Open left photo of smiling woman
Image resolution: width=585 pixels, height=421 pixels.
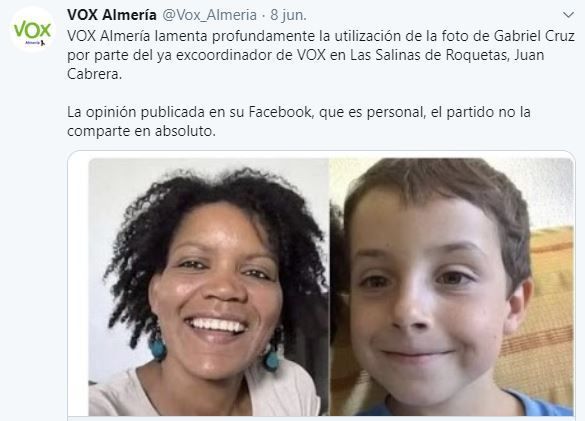click(209, 287)
